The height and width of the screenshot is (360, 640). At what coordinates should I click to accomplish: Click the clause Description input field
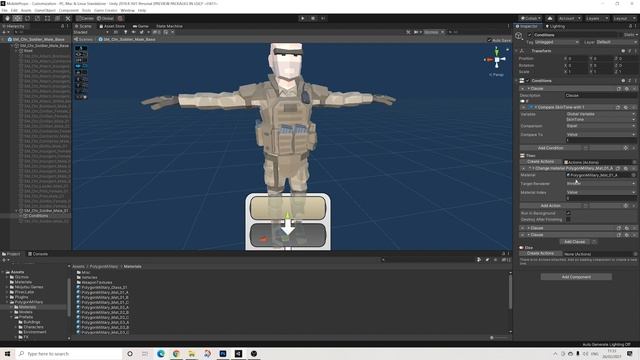pos(600,96)
